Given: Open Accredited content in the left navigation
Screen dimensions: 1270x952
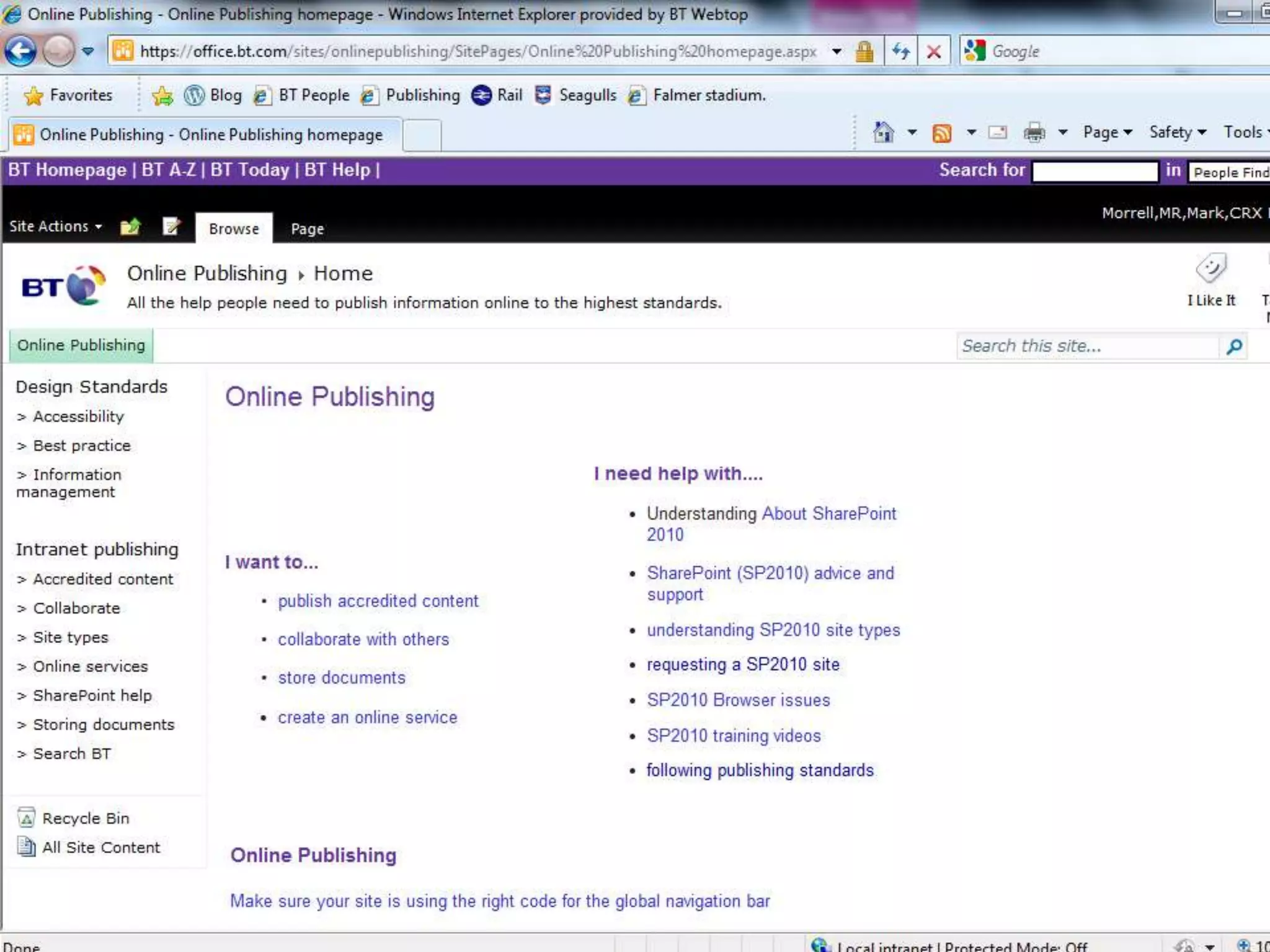Looking at the screenshot, I should tap(102, 579).
